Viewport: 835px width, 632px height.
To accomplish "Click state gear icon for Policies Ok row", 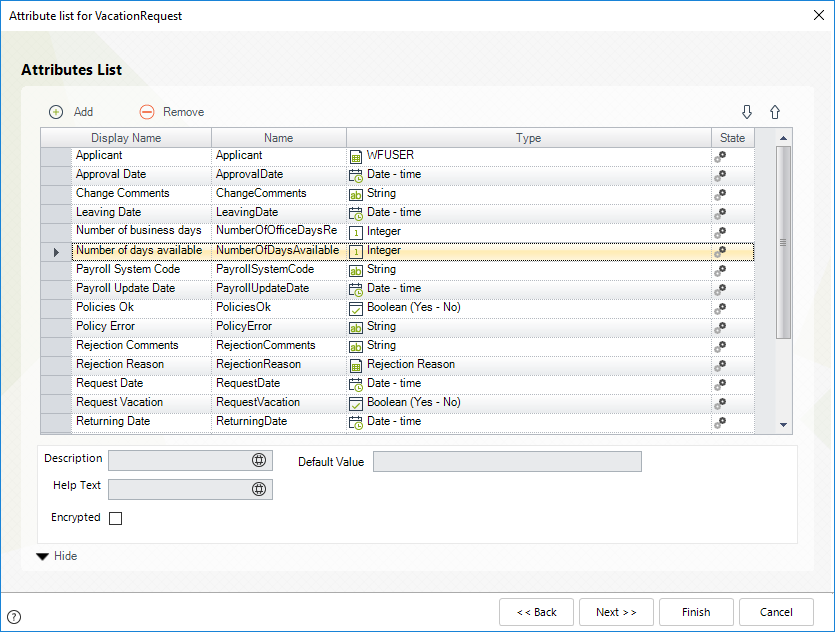I will pyautogui.click(x=720, y=308).
